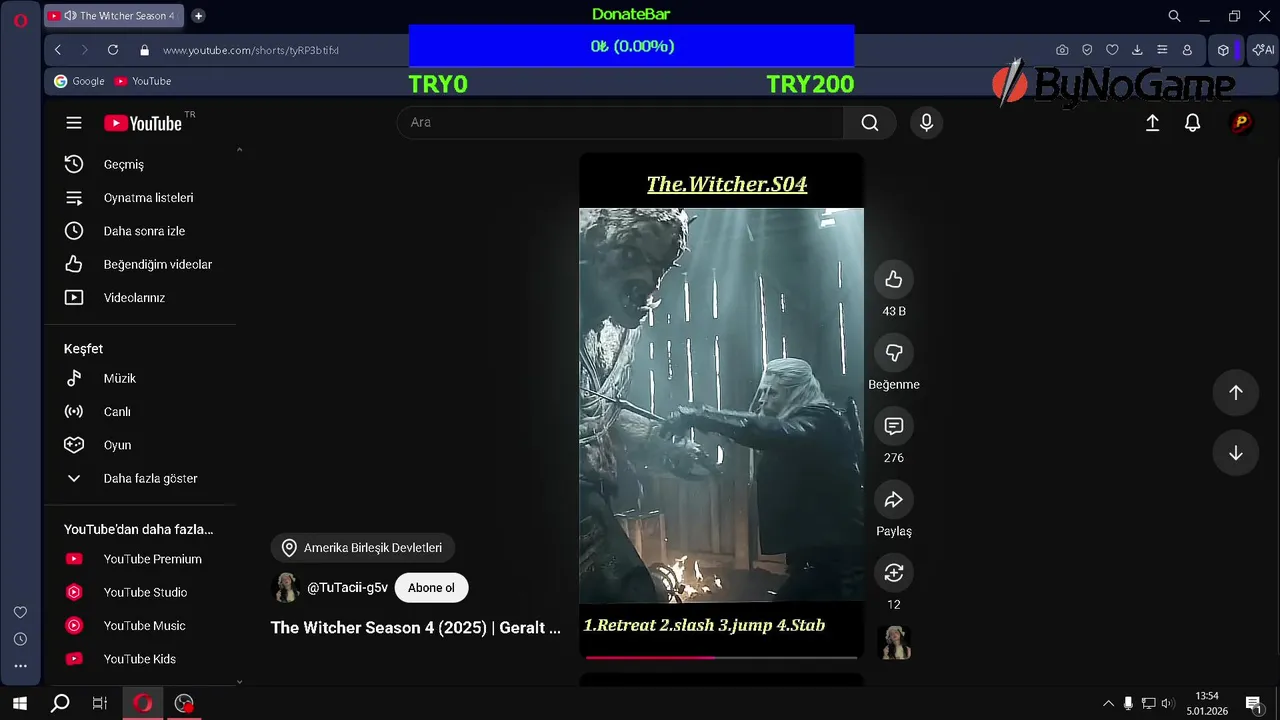Open the browser profile account icon
Screen dimensions: 1280x720
click(1187, 50)
